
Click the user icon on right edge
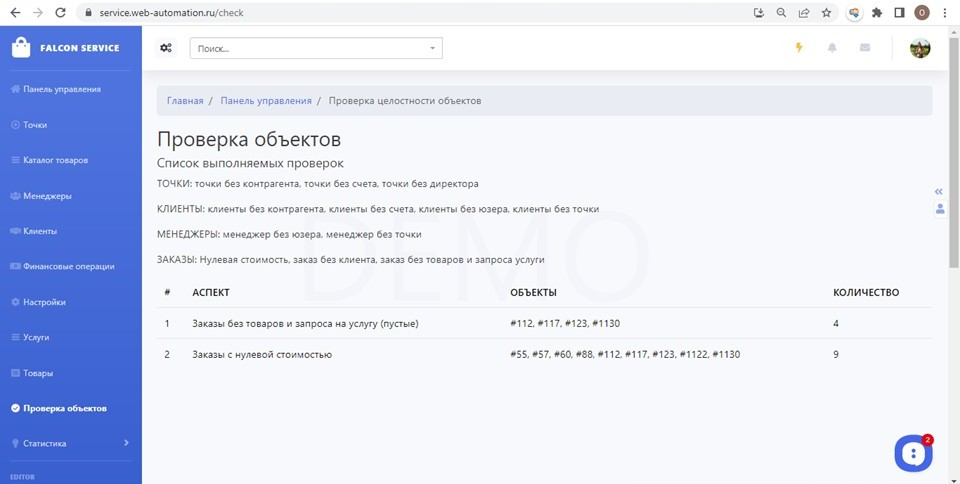point(940,209)
